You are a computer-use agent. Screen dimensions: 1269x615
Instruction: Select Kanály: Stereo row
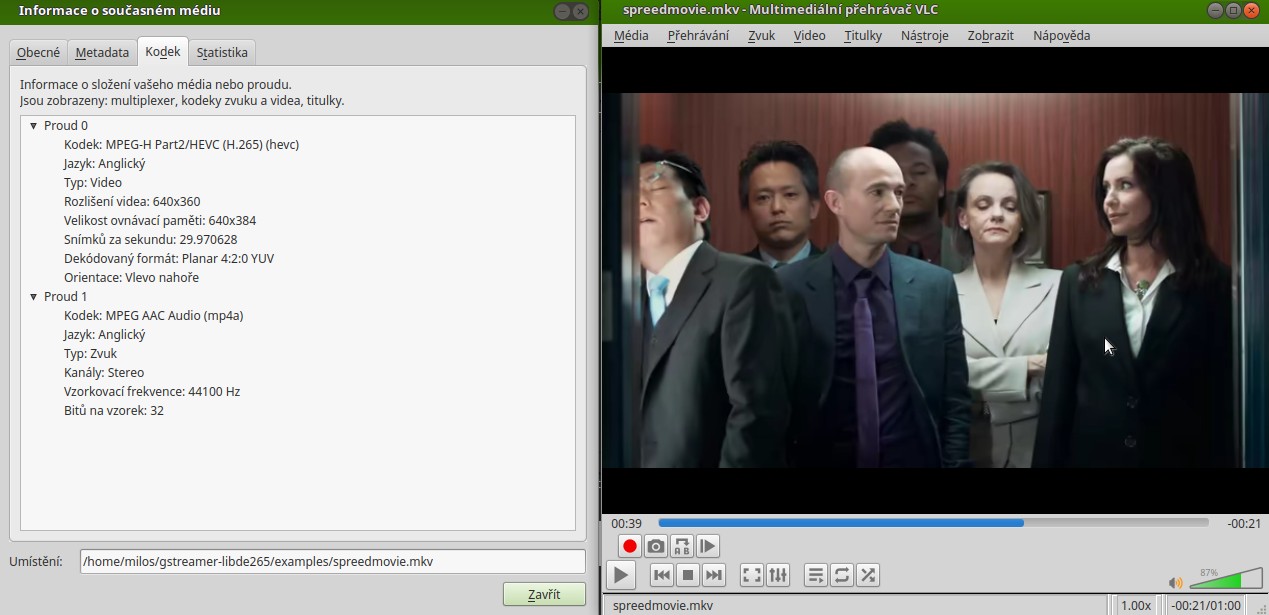click(104, 373)
